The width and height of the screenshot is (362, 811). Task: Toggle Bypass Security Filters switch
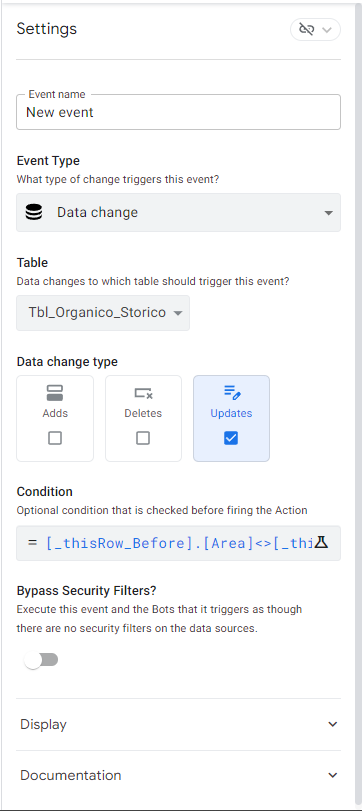[x=41, y=660]
